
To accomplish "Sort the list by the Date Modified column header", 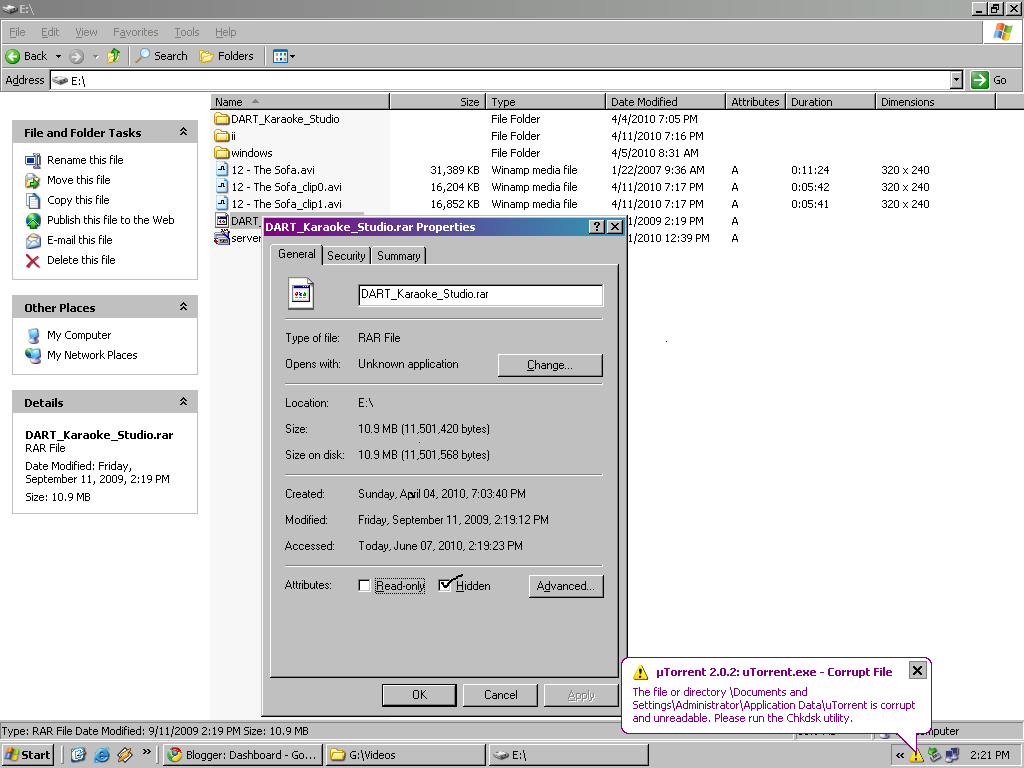I will 665,102.
